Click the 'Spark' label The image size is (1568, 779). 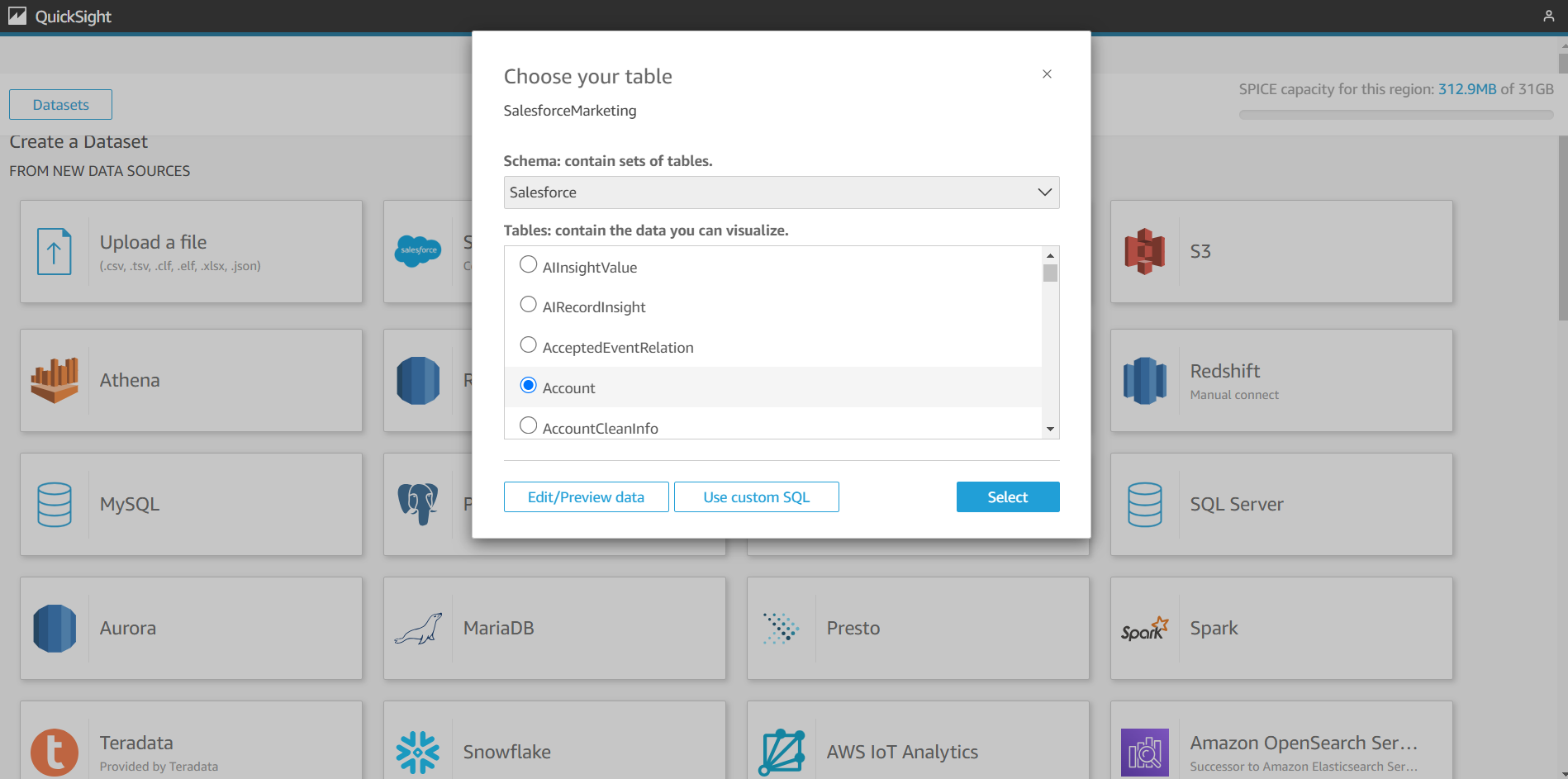point(1214,628)
